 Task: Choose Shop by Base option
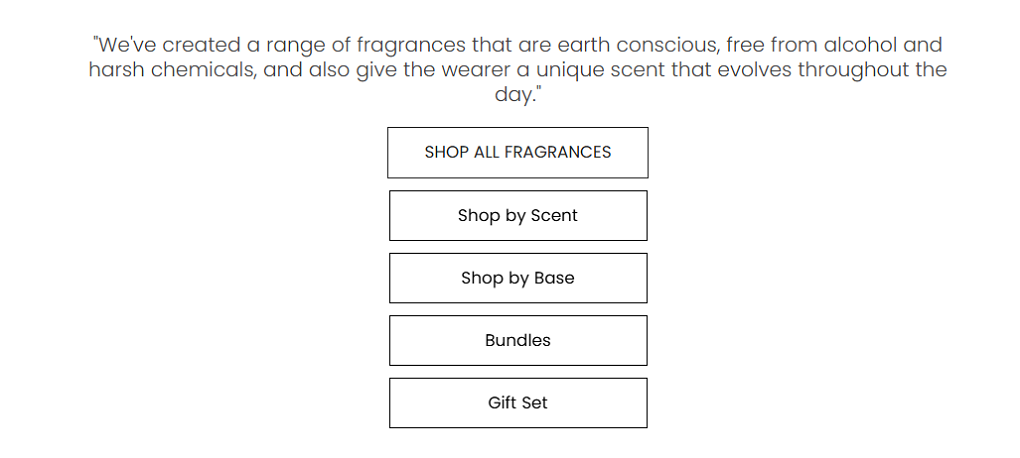pyautogui.click(x=518, y=278)
